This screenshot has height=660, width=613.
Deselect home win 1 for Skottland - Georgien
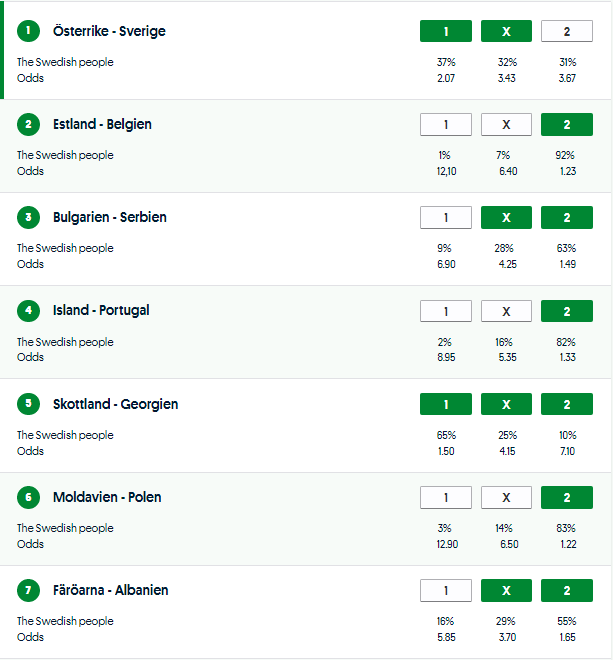446,404
